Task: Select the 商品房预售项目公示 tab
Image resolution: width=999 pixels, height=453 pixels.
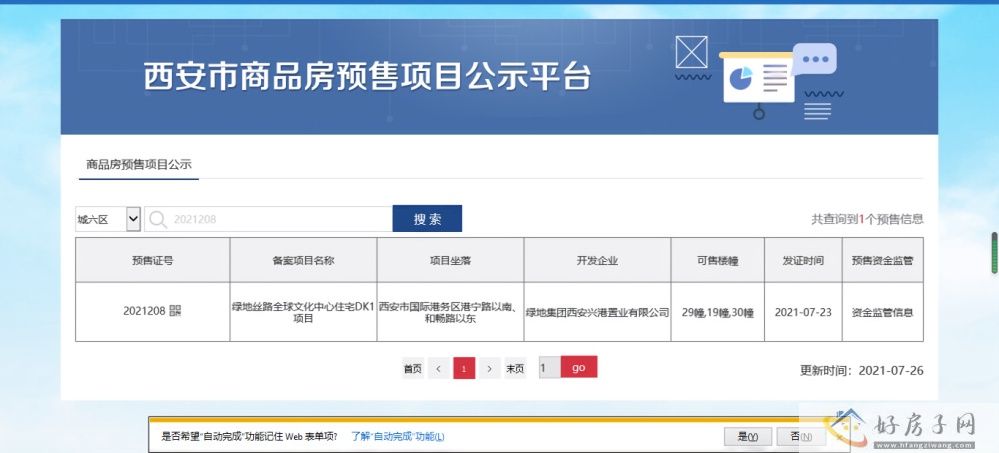Action: tap(139, 164)
